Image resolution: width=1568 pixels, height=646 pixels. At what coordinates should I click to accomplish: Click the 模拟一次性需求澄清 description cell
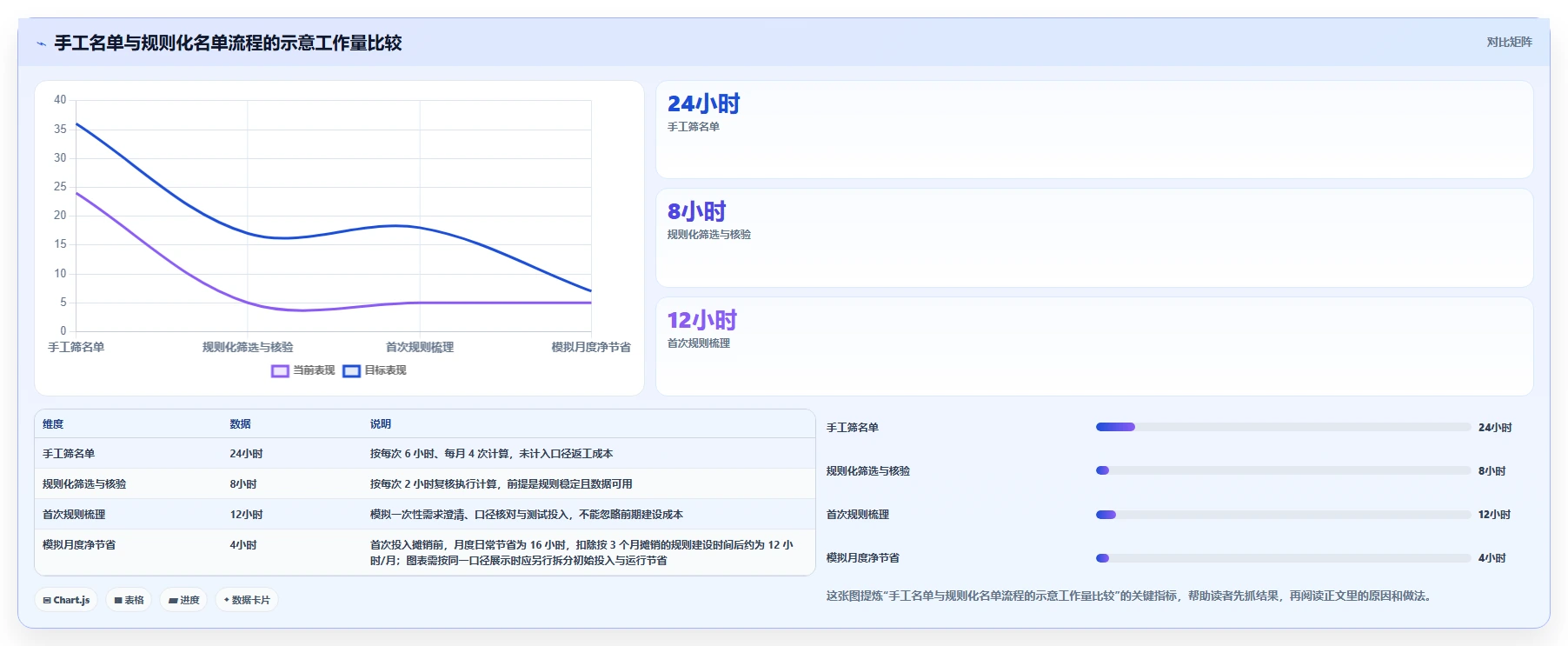pyautogui.click(x=526, y=515)
